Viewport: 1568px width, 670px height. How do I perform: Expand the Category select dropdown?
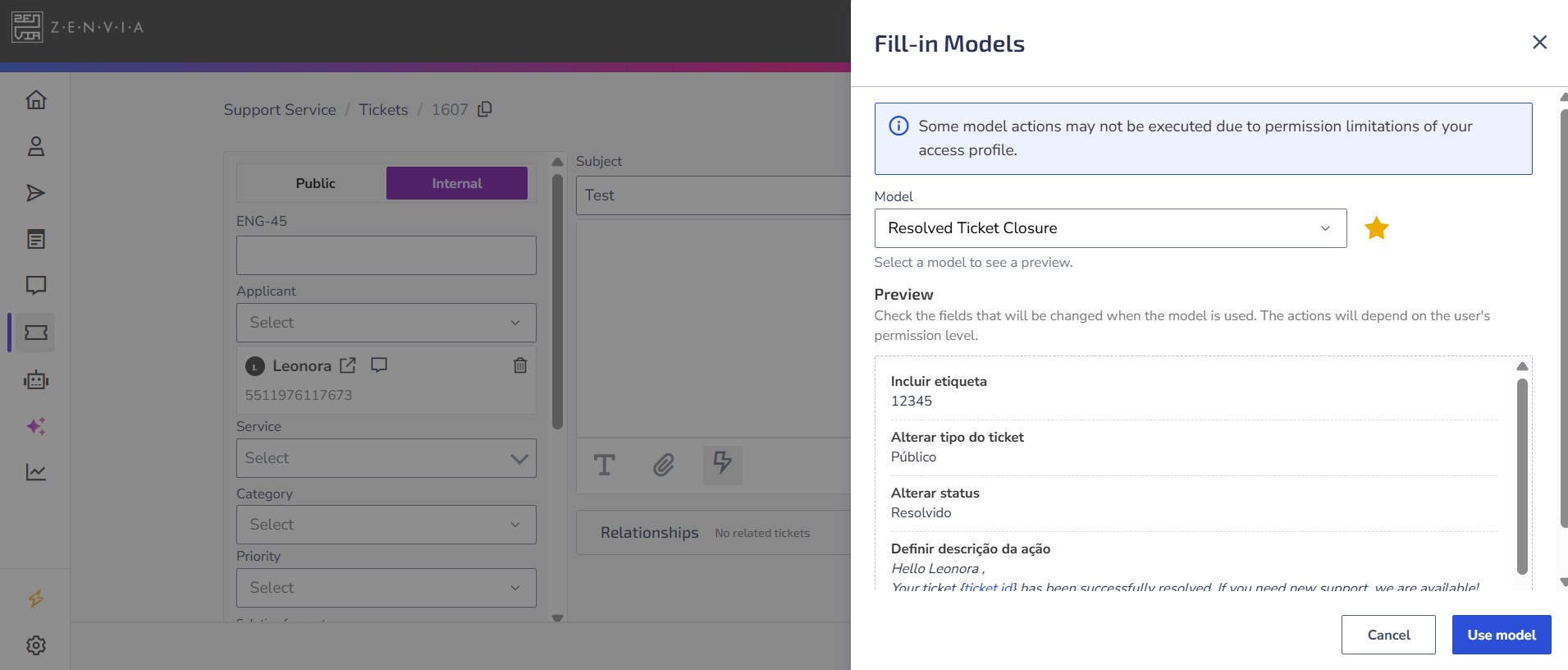(x=386, y=525)
